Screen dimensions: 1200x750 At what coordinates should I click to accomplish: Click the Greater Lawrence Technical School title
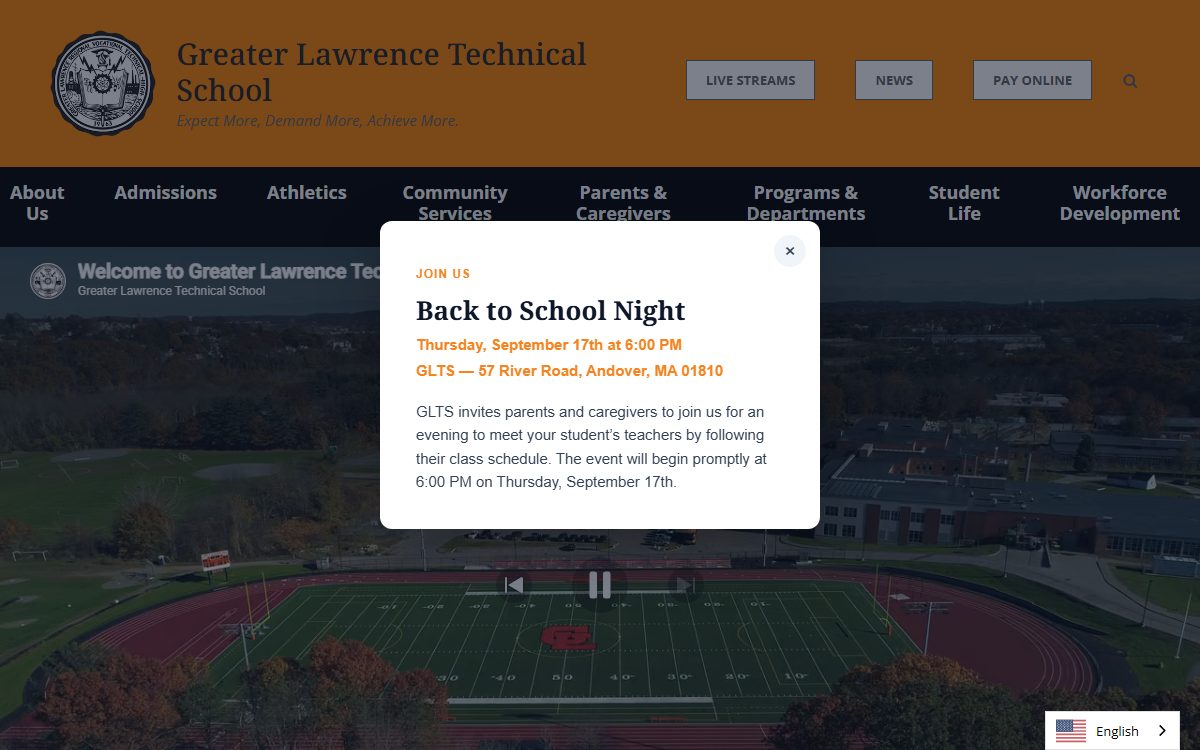click(x=381, y=72)
